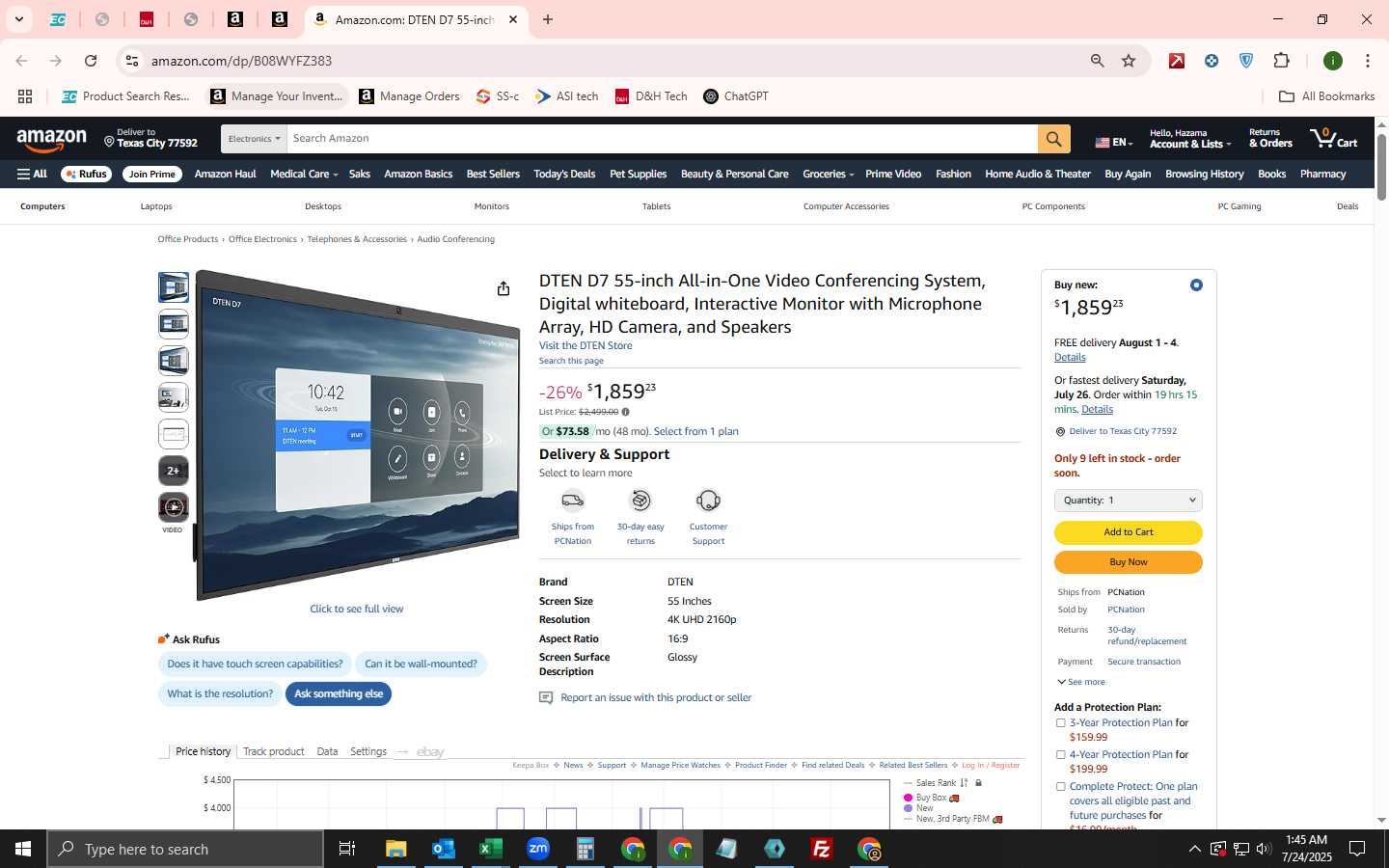Select Price history tab

tap(203, 751)
